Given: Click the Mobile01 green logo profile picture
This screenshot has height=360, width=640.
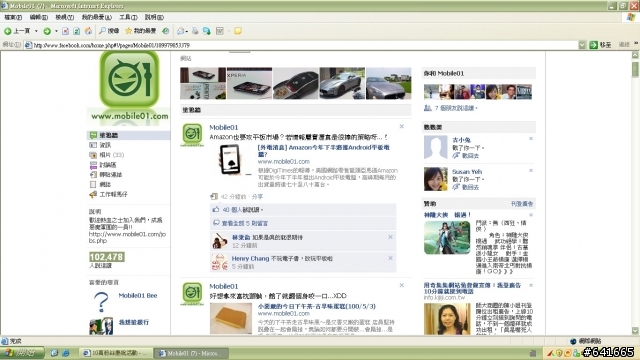Looking at the screenshot, I should [x=129, y=80].
